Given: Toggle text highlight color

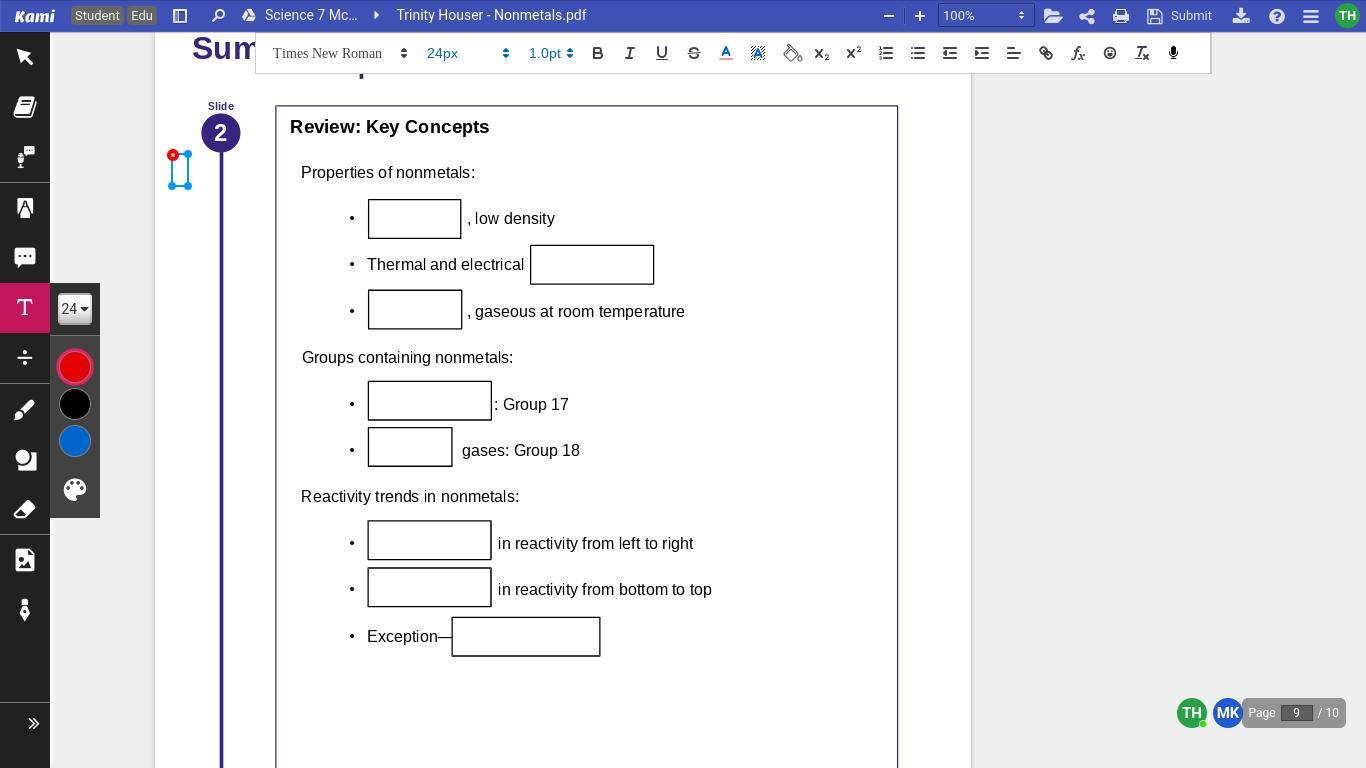Looking at the screenshot, I should [x=758, y=53].
